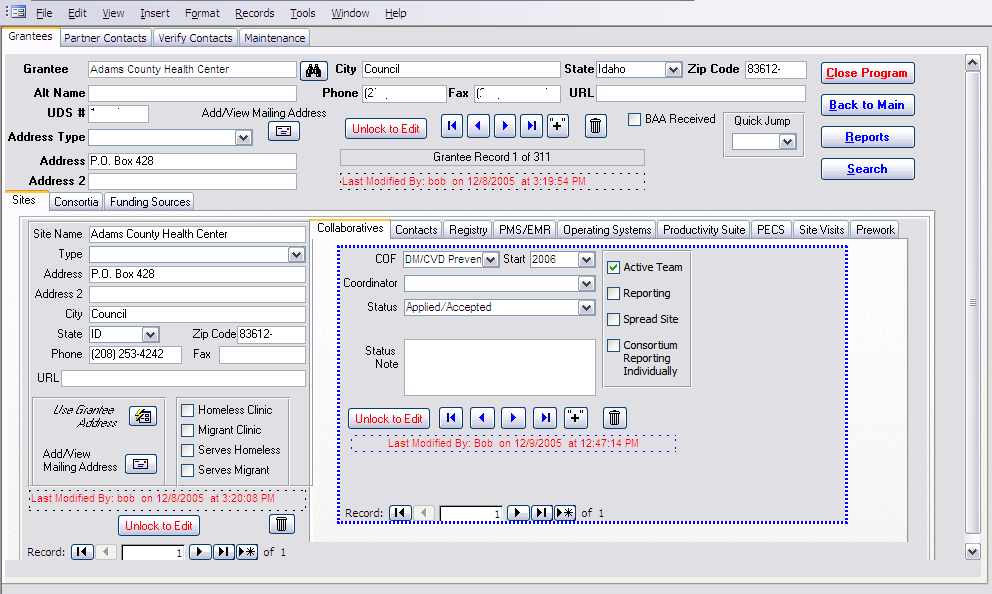Open site Add/View Mailing Address icon
This screenshot has width=992, height=594.
pyautogui.click(x=140, y=464)
